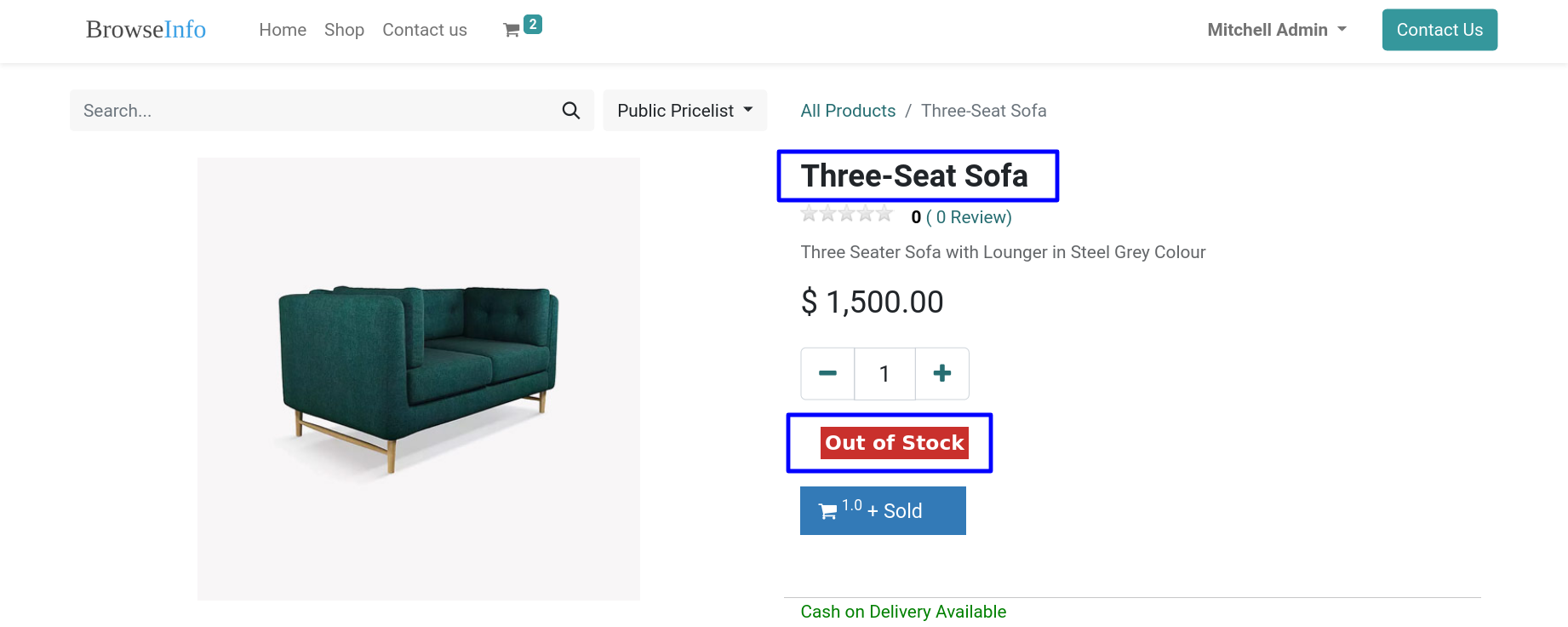Viewport: 1568px width, 627px height.
Task: Open the Contact us nav link
Action: (x=425, y=30)
